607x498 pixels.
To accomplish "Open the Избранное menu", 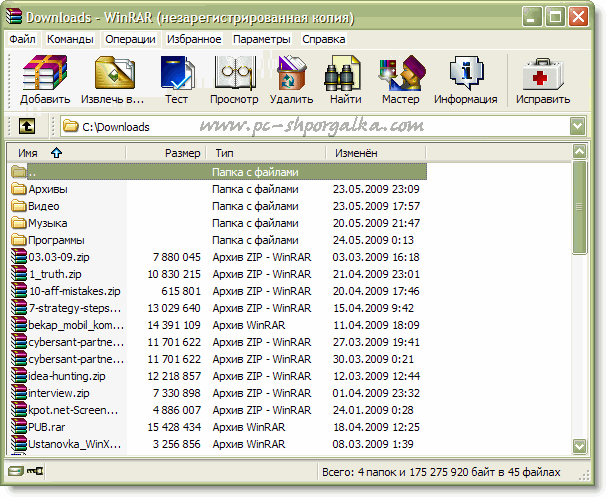I will click(x=194, y=39).
